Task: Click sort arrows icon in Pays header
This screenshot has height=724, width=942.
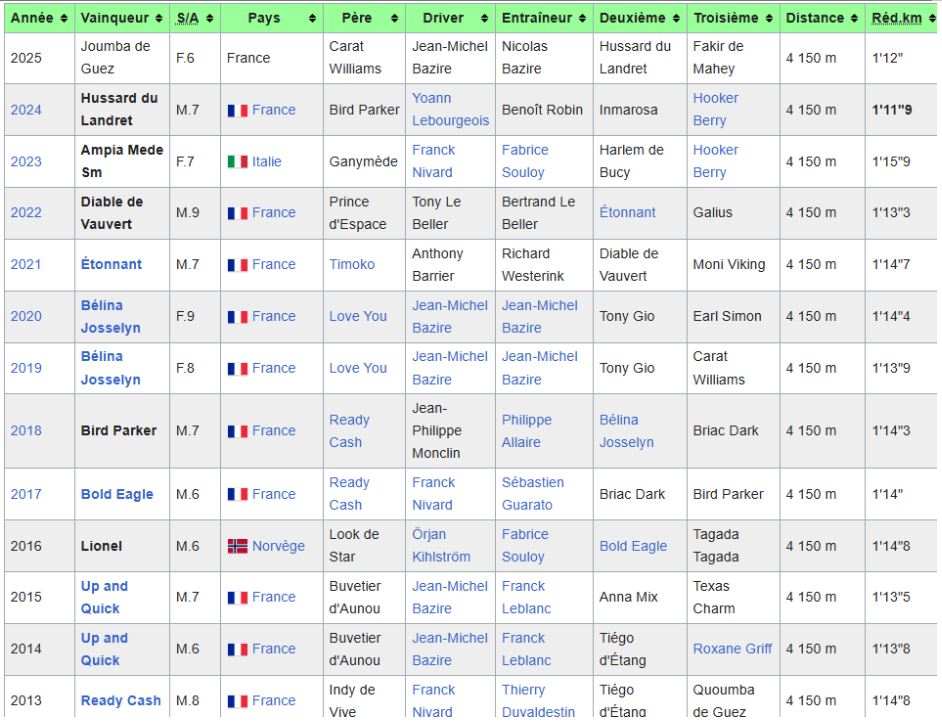Action: [312, 18]
